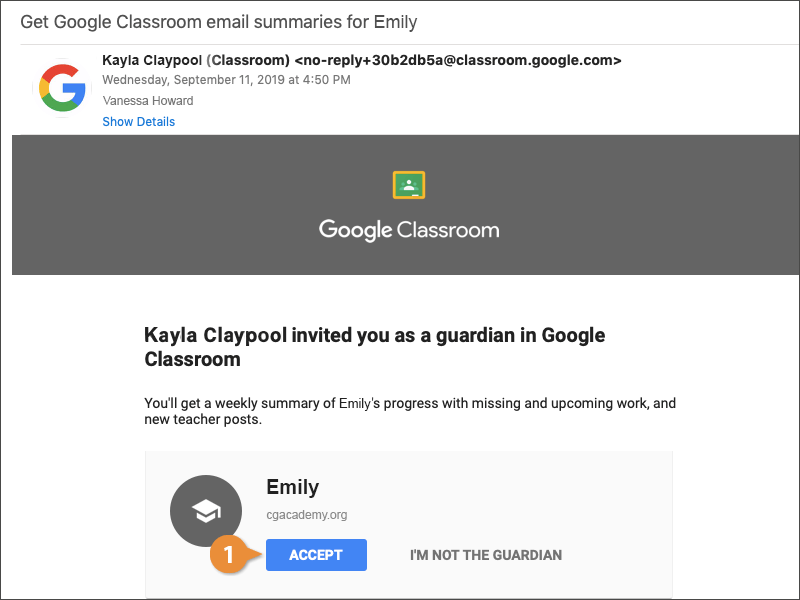Click the heading about guardian invitation
This screenshot has height=600, width=800.
coord(374,347)
